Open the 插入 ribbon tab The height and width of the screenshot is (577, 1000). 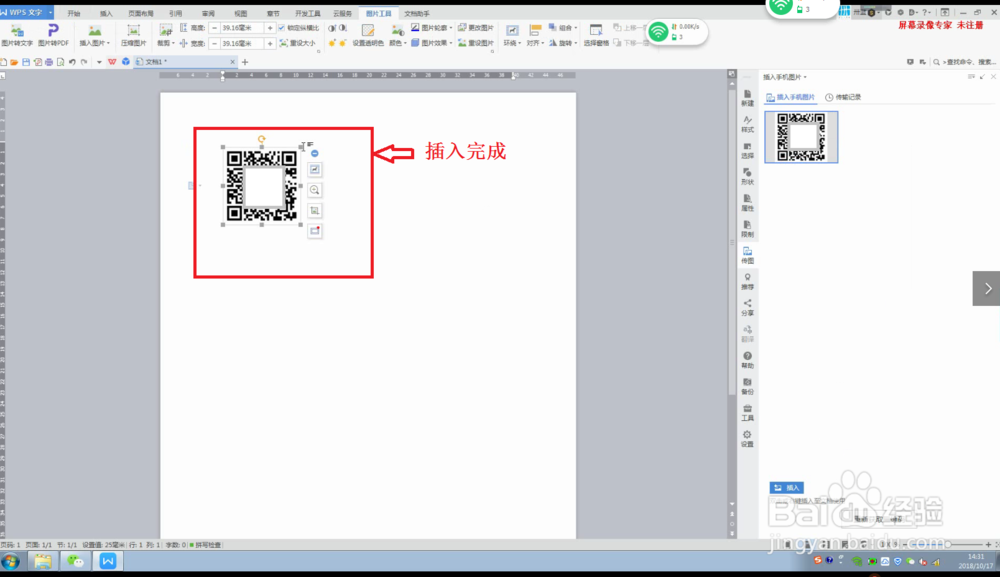click(106, 13)
